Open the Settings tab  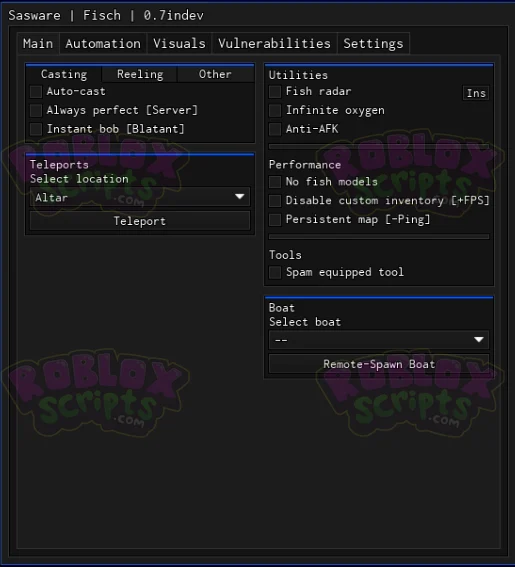click(373, 44)
